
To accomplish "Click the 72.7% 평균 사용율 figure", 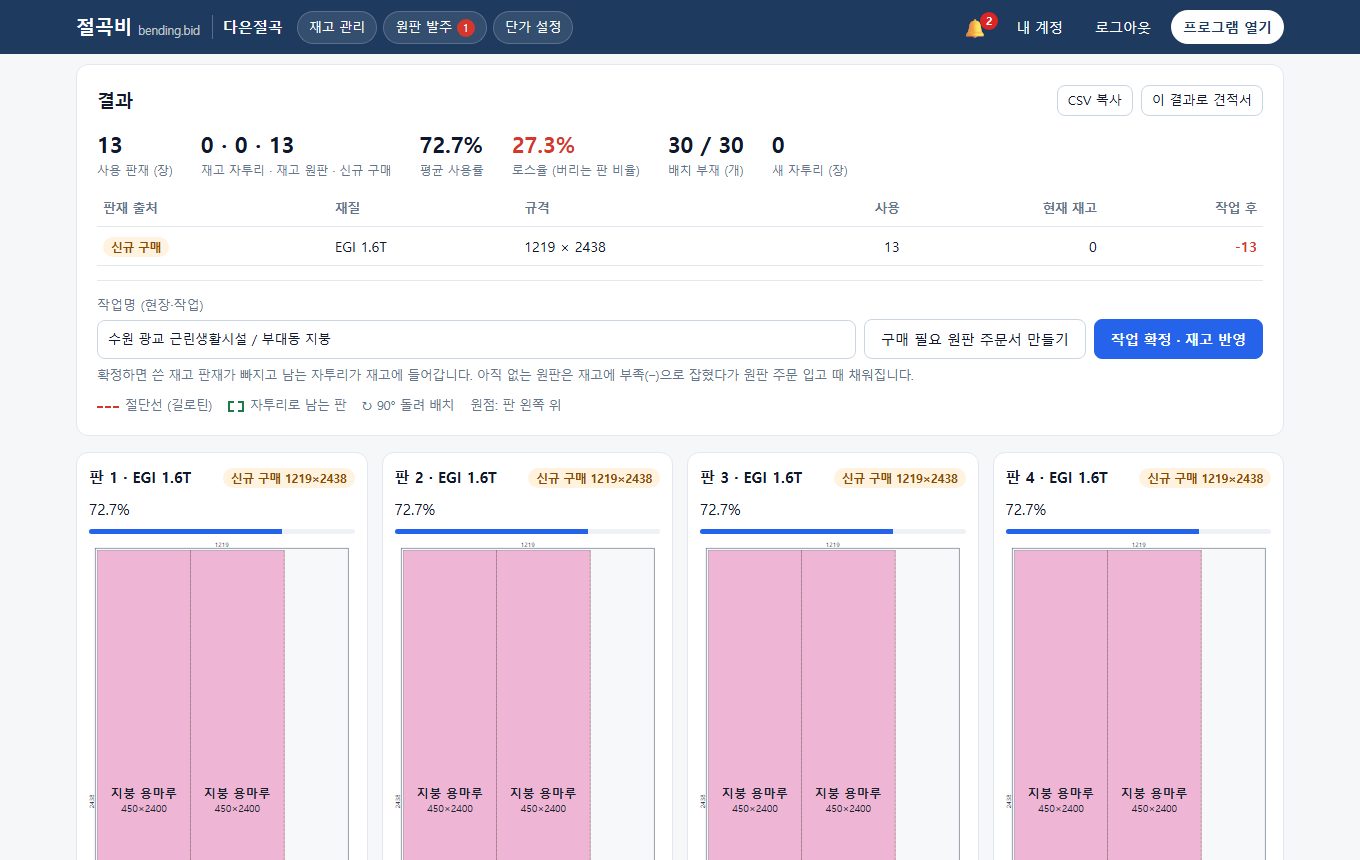I will (451, 145).
